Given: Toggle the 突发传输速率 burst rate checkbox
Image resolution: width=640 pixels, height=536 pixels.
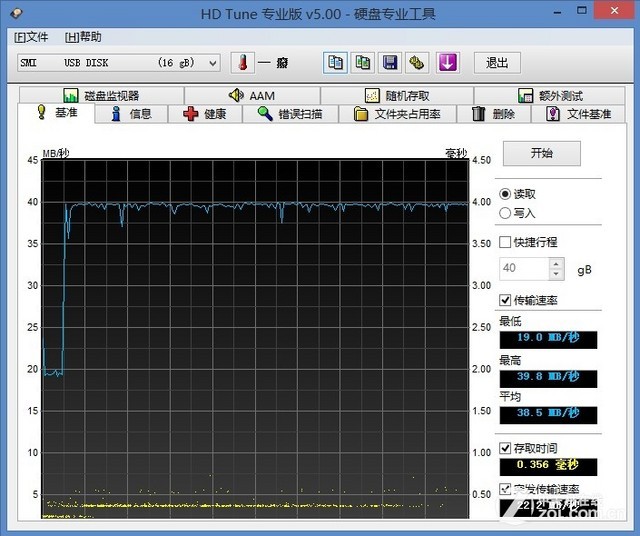Looking at the screenshot, I should pyautogui.click(x=505, y=489).
